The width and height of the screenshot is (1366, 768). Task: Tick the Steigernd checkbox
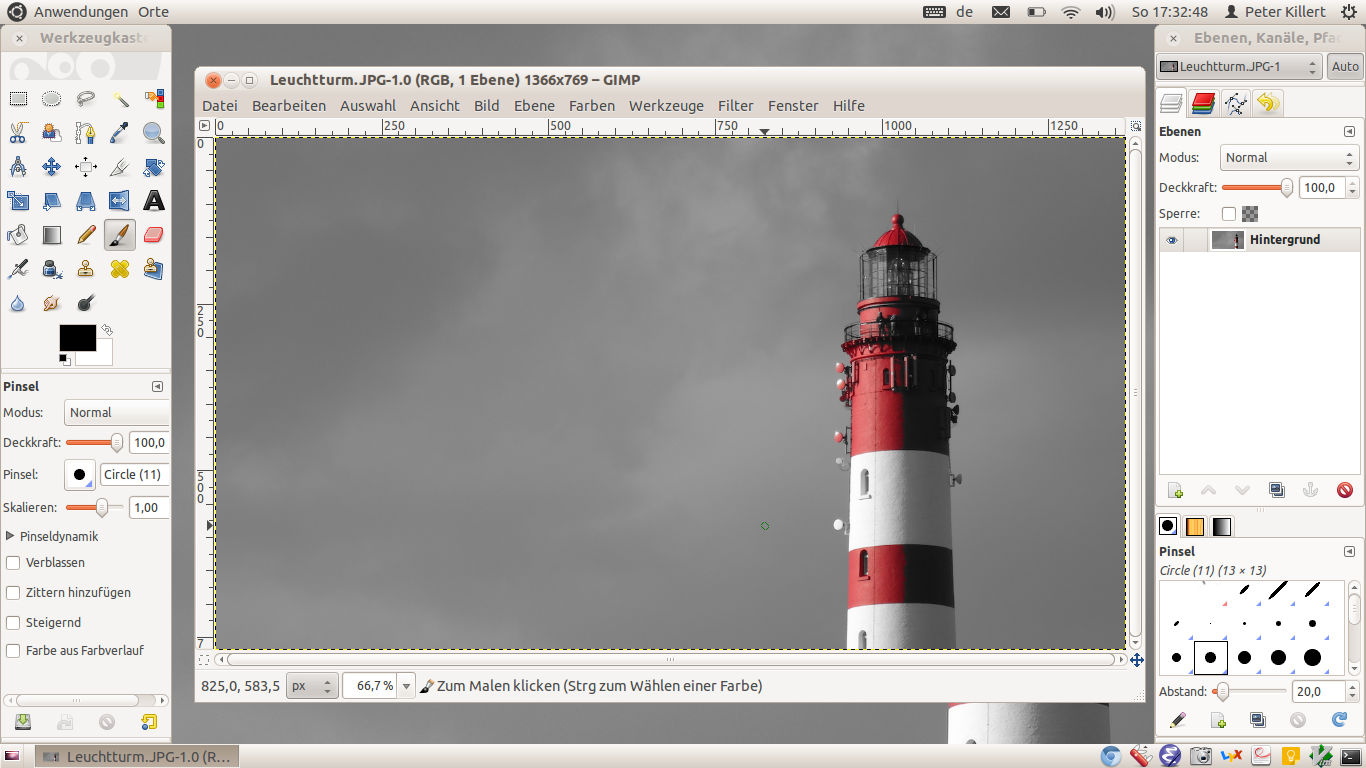pos(13,623)
